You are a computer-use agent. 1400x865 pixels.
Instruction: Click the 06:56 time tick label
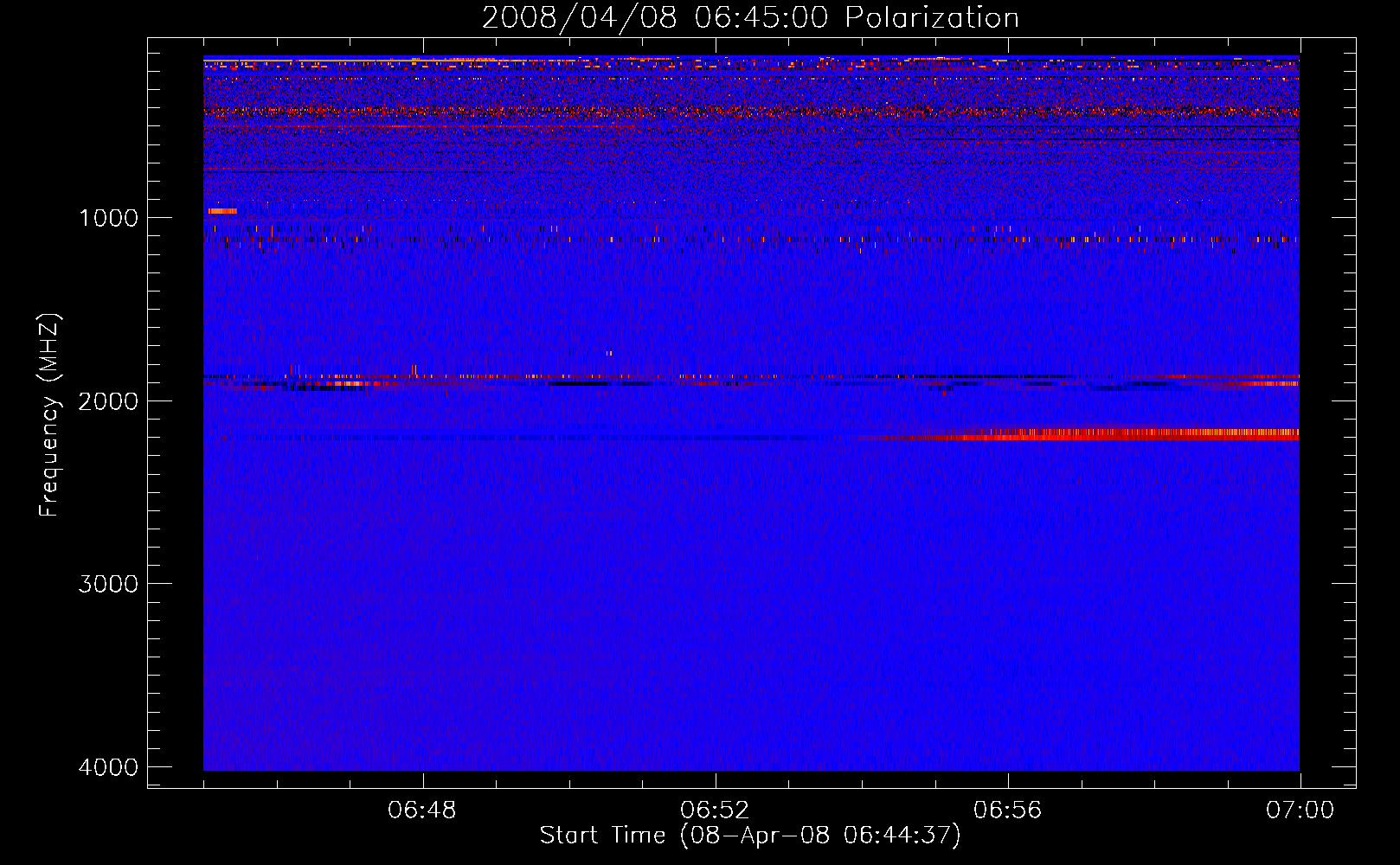[1007, 811]
